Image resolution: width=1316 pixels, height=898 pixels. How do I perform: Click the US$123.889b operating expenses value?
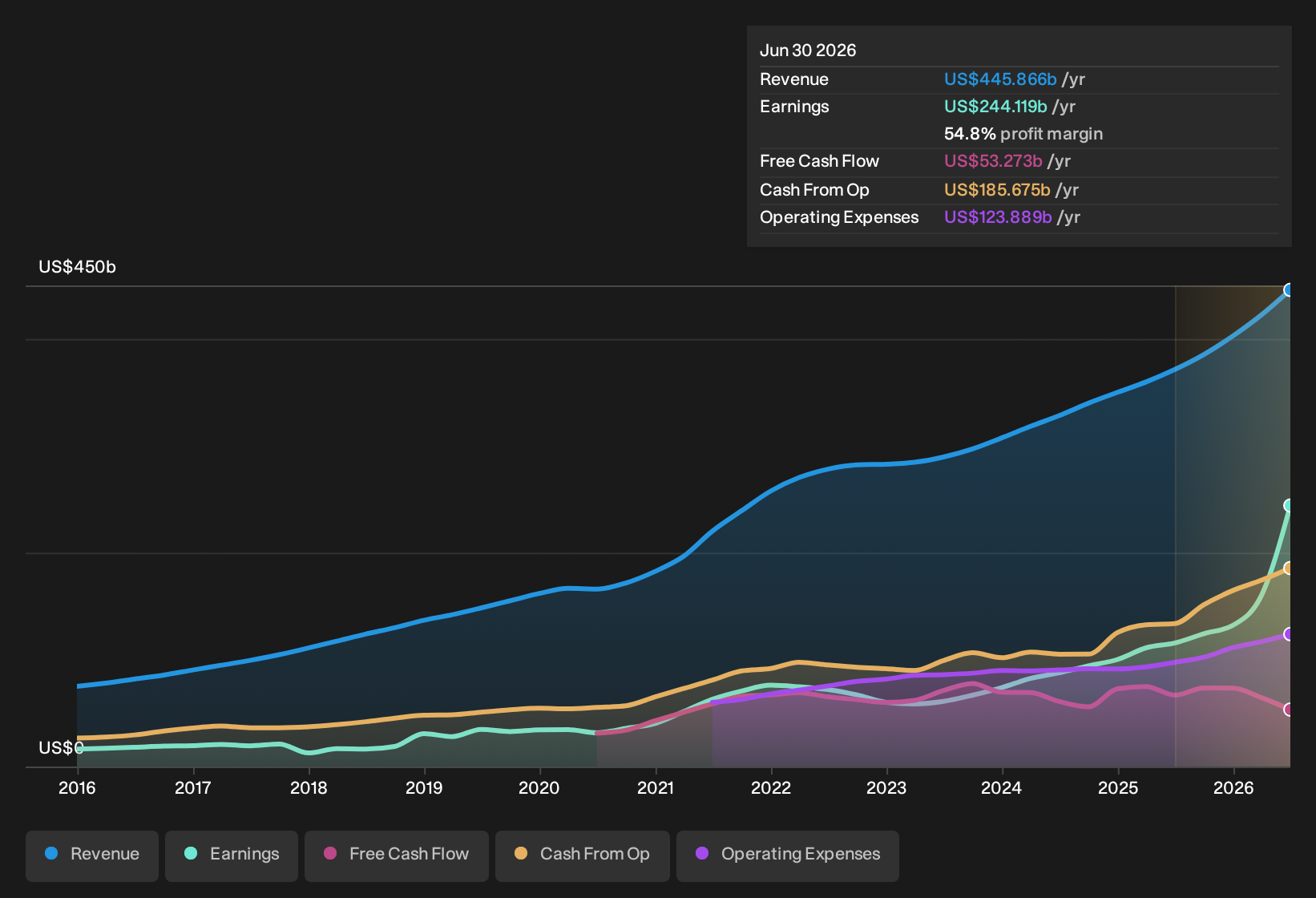[998, 217]
